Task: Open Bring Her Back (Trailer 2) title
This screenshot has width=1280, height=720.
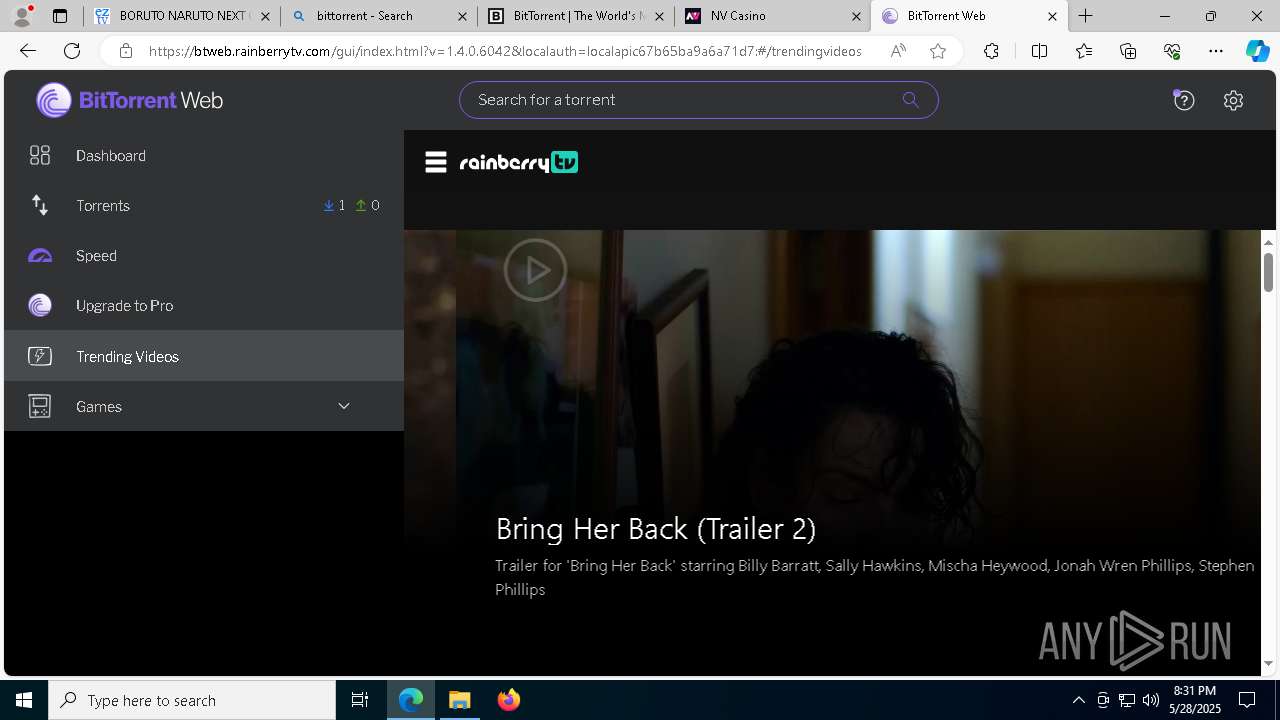Action: [656, 528]
